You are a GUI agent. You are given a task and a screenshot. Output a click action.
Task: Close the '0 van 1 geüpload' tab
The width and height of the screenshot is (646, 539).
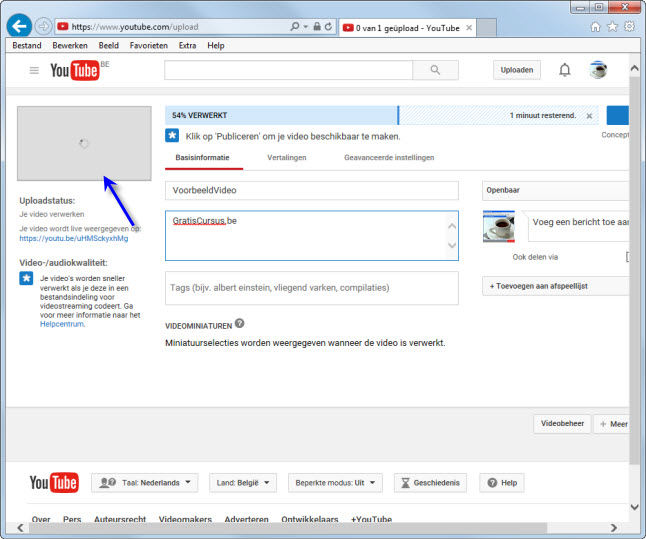[x=469, y=28]
